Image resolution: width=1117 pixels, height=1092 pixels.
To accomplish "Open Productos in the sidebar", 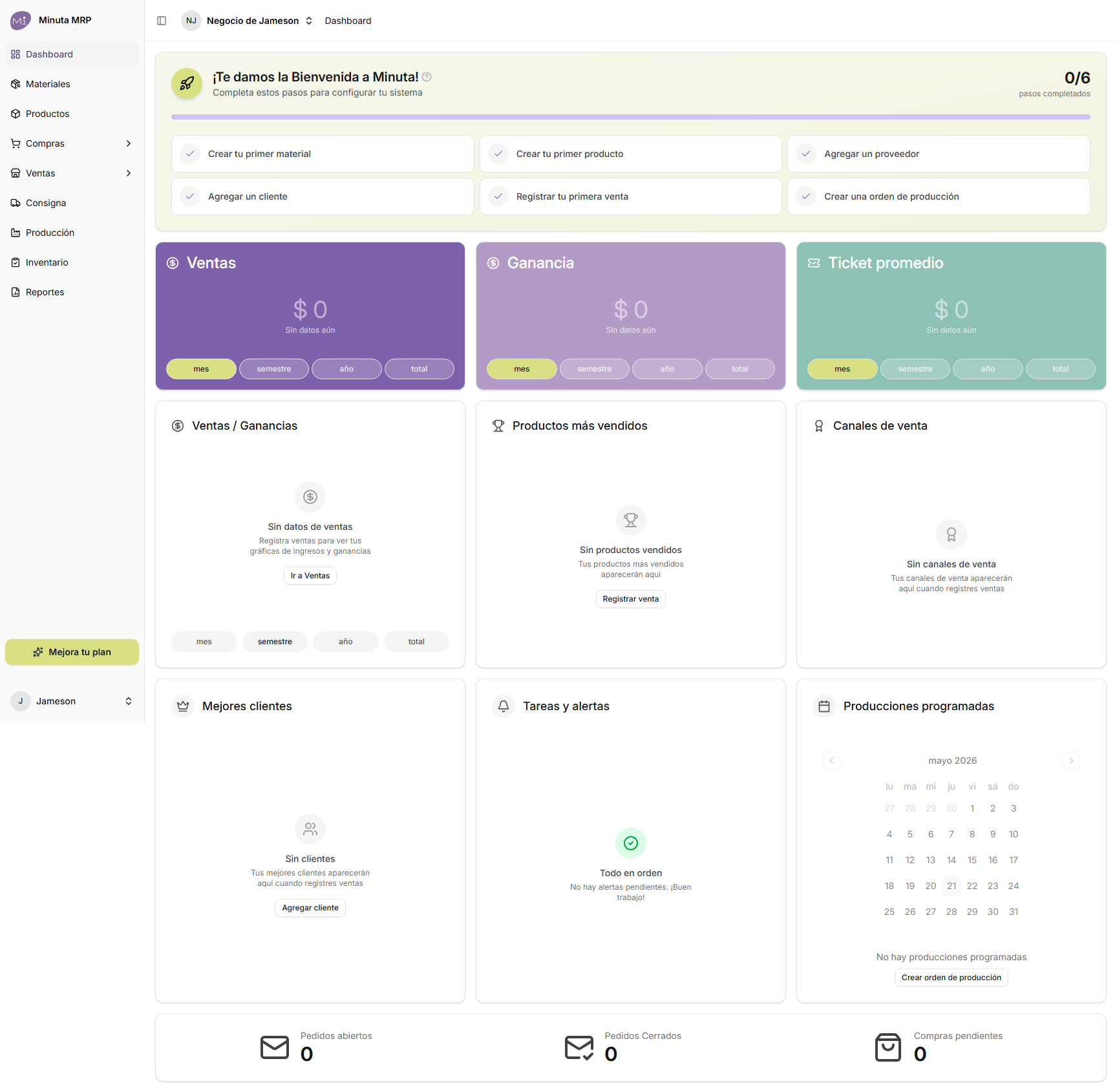I will tap(72, 114).
